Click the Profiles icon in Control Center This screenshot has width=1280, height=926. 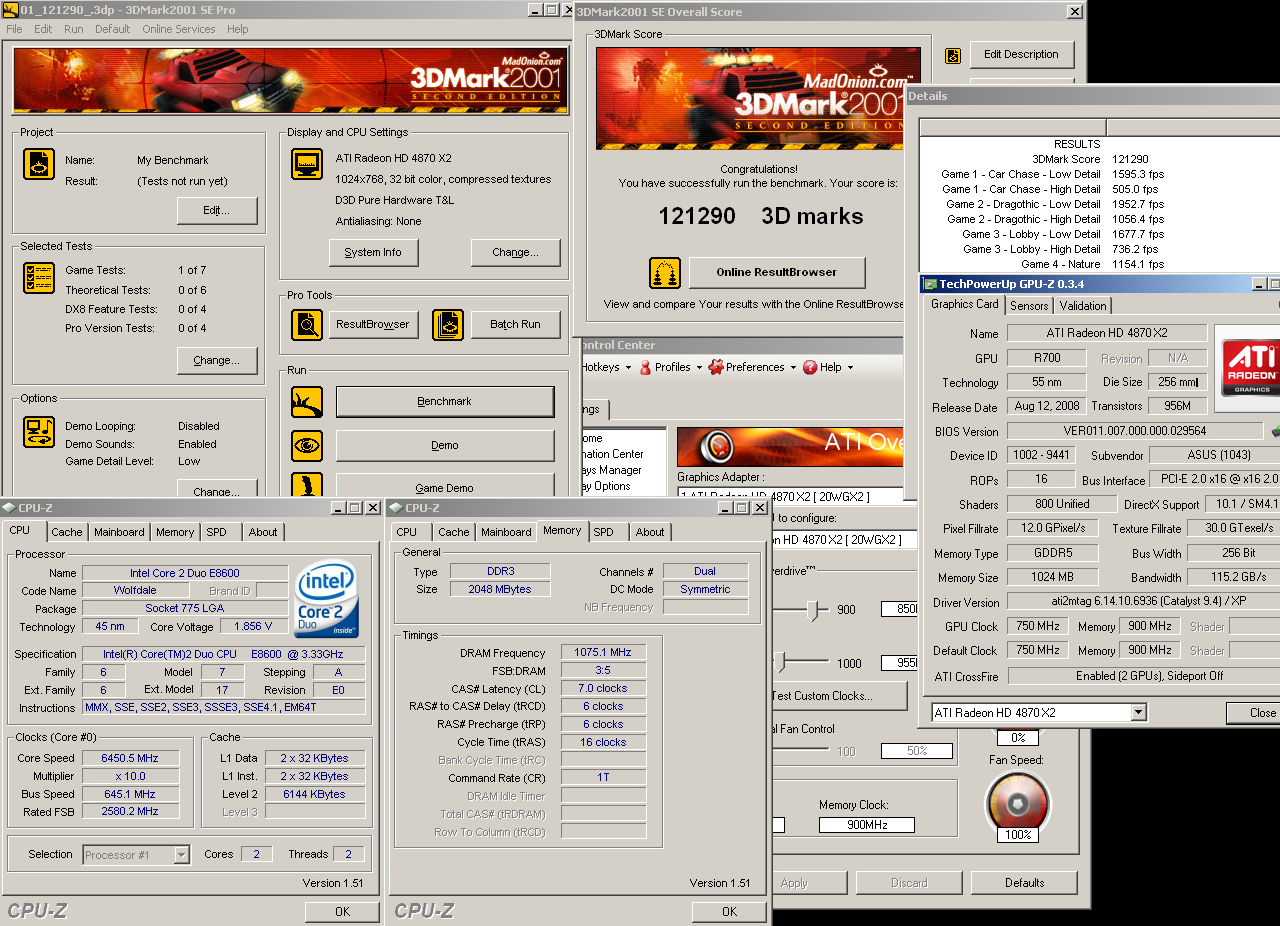point(646,367)
